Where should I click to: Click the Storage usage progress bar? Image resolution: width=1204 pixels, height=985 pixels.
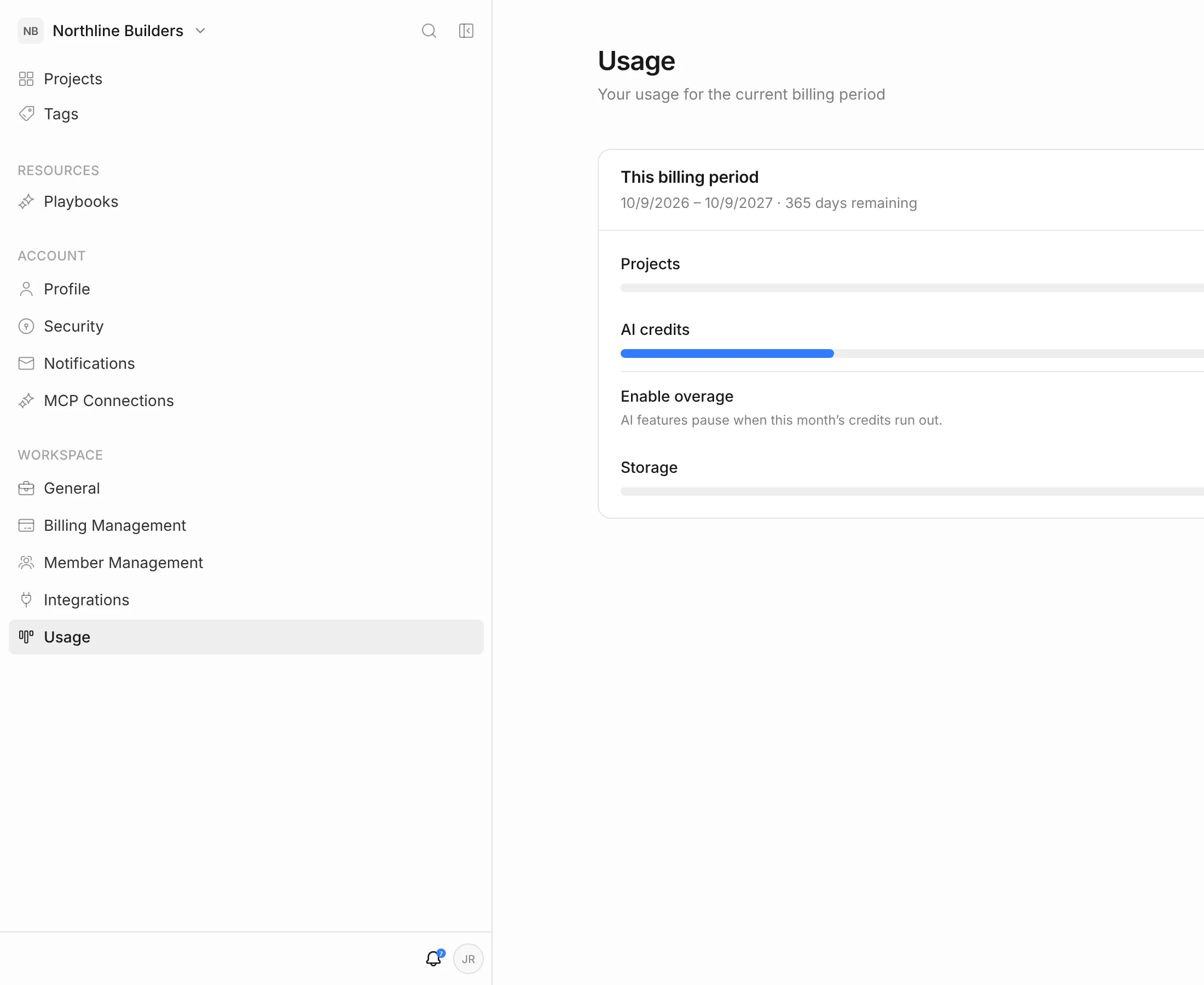coord(912,491)
